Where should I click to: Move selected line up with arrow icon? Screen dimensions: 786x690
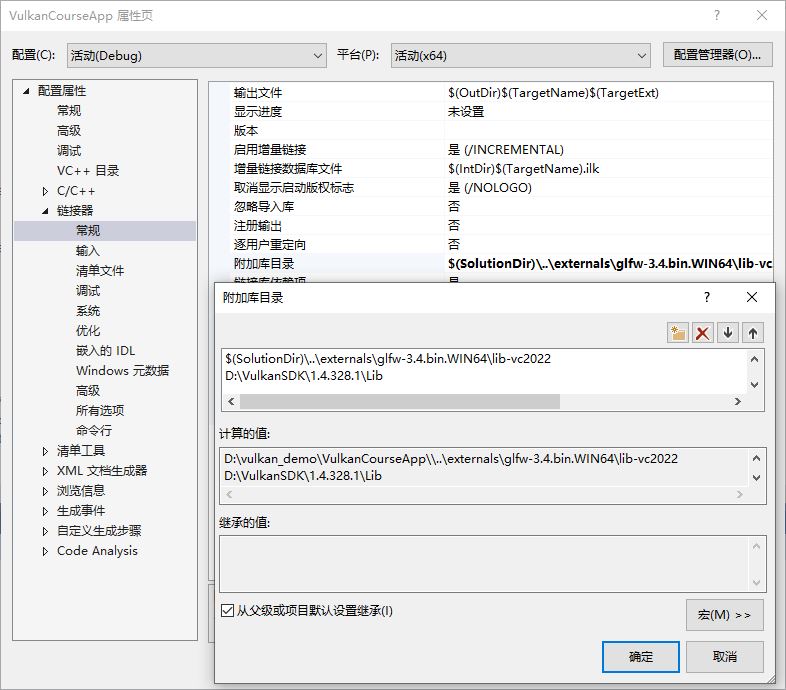pyautogui.click(x=753, y=333)
